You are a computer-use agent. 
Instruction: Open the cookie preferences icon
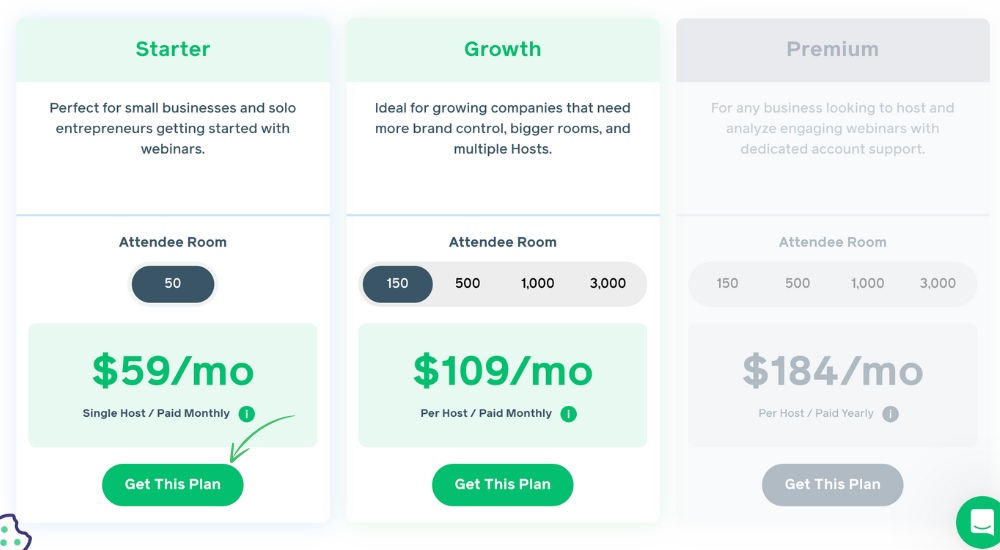pyautogui.click(x=14, y=532)
